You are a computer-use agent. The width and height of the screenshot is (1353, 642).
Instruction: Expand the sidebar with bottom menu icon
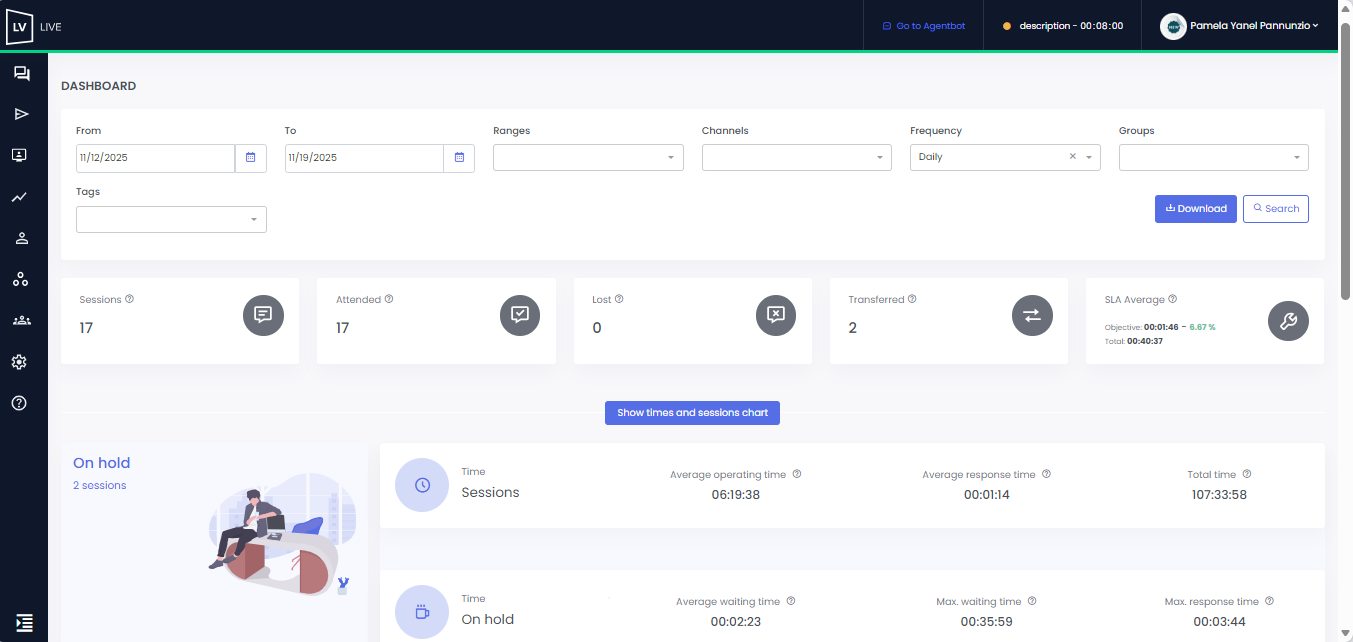point(25,623)
